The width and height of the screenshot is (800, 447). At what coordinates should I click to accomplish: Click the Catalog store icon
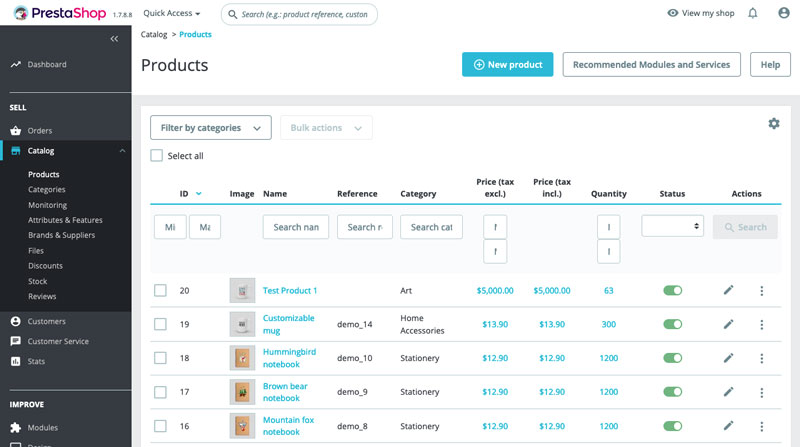pos(16,151)
